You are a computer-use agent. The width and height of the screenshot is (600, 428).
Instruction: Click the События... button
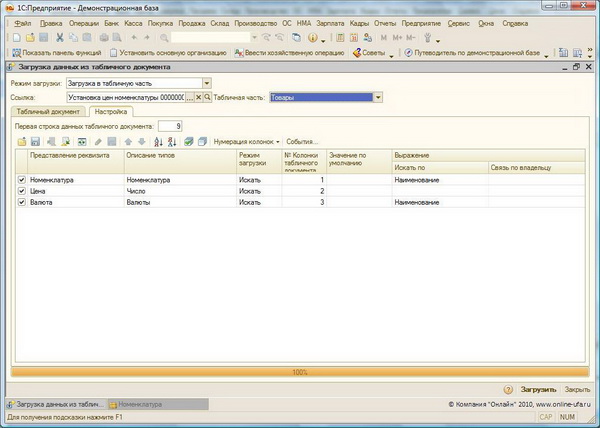(x=302, y=142)
